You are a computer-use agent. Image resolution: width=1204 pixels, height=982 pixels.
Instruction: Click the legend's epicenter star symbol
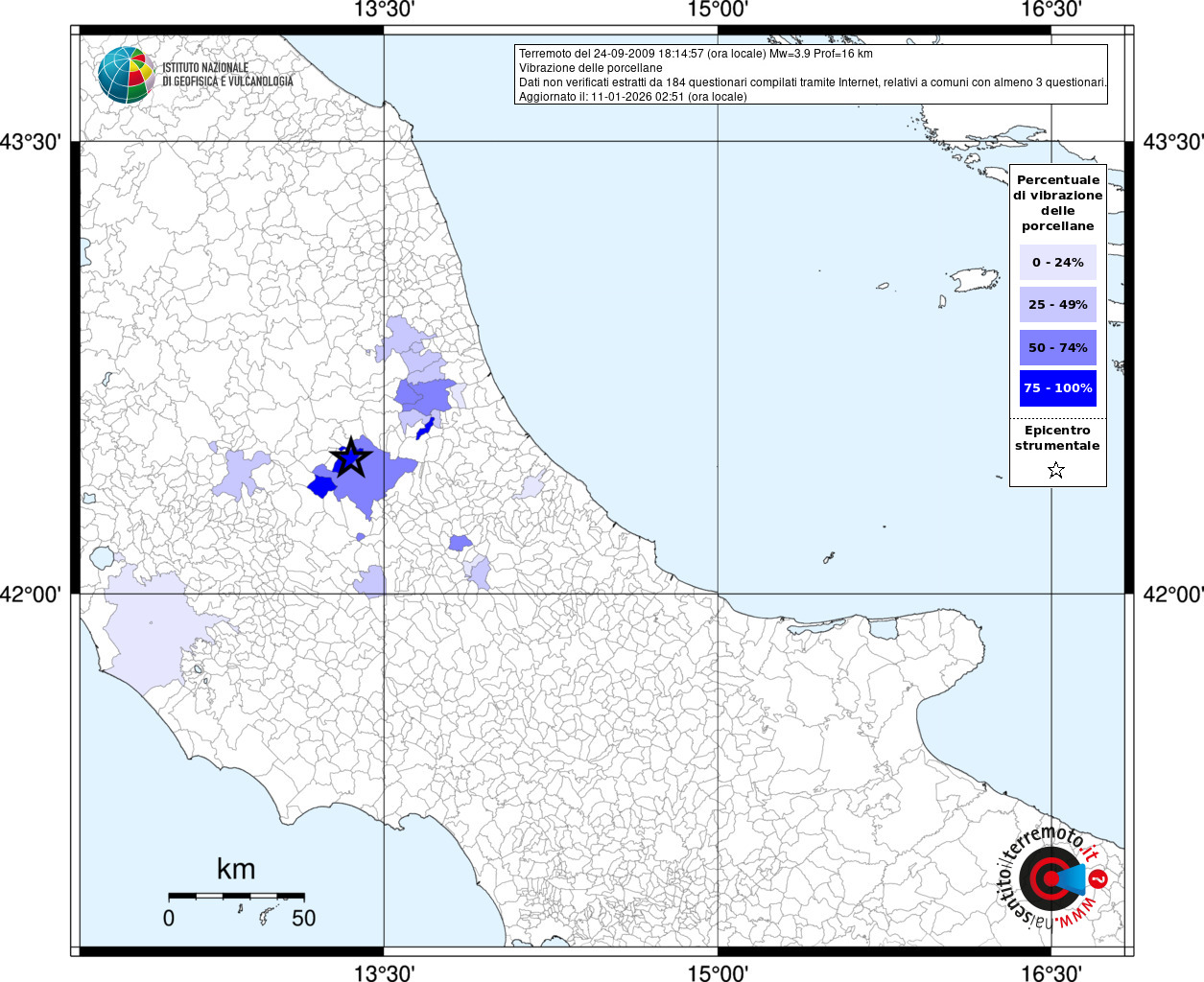click(x=1056, y=470)
